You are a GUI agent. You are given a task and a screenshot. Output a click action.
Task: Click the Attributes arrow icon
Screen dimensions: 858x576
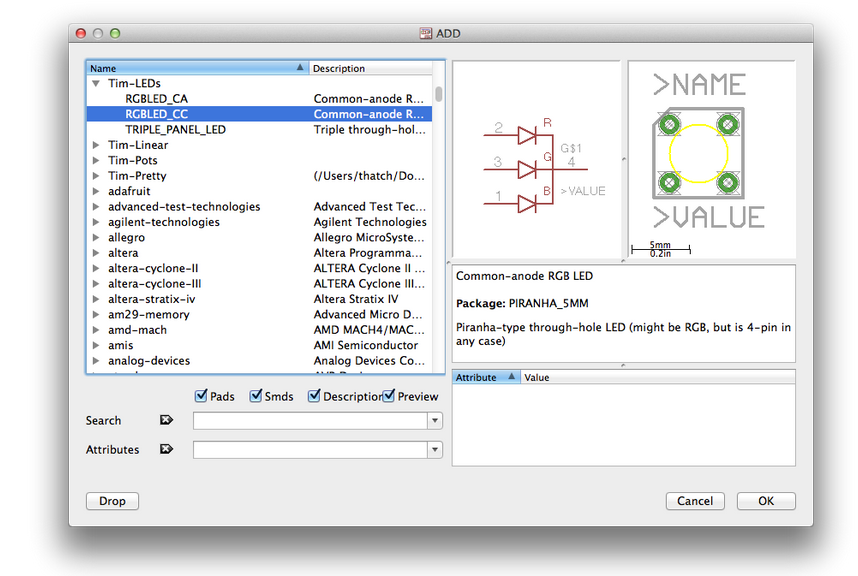pos(166,450)
